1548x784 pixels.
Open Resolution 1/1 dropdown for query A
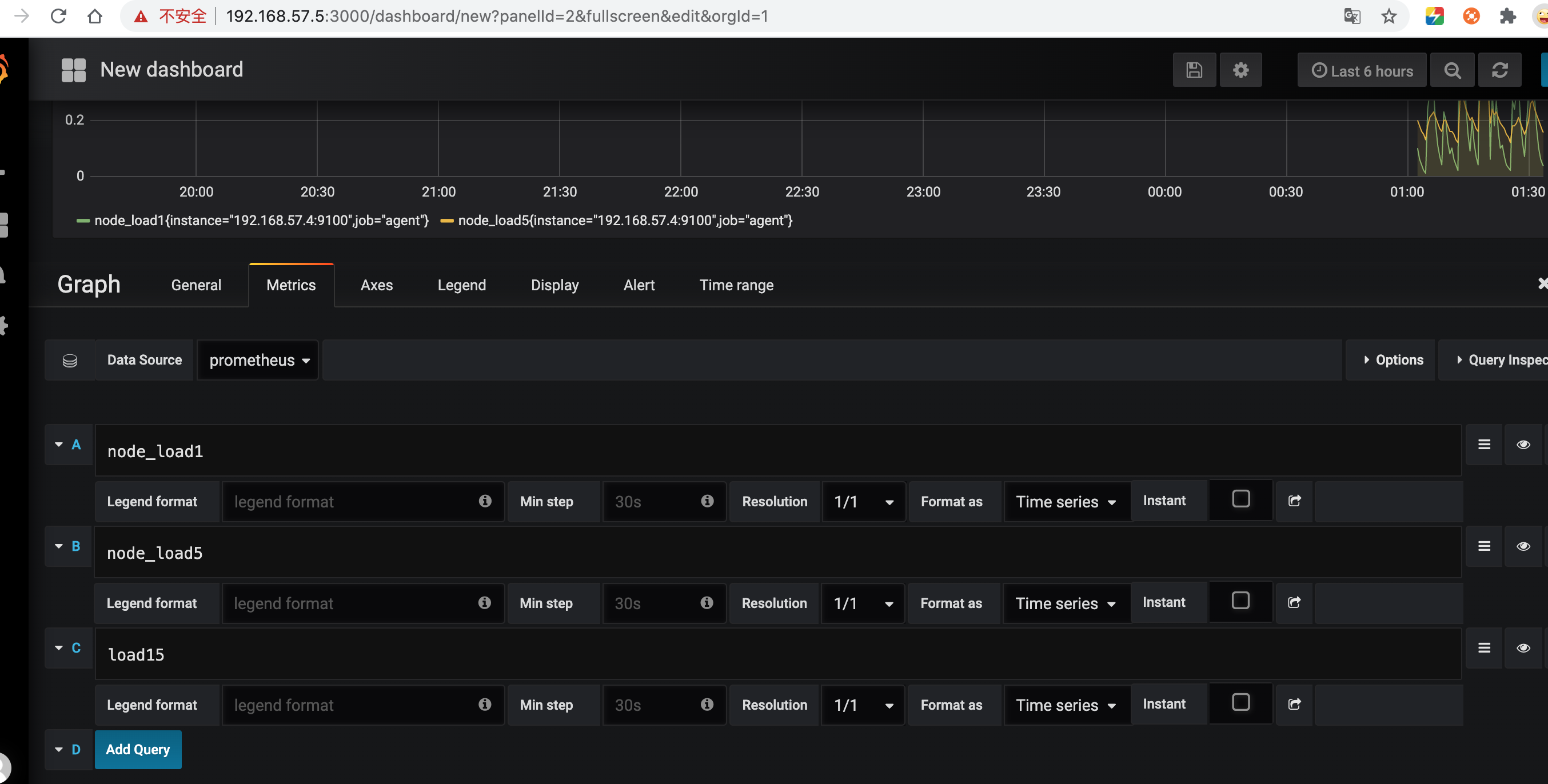[x=863, y=502]
